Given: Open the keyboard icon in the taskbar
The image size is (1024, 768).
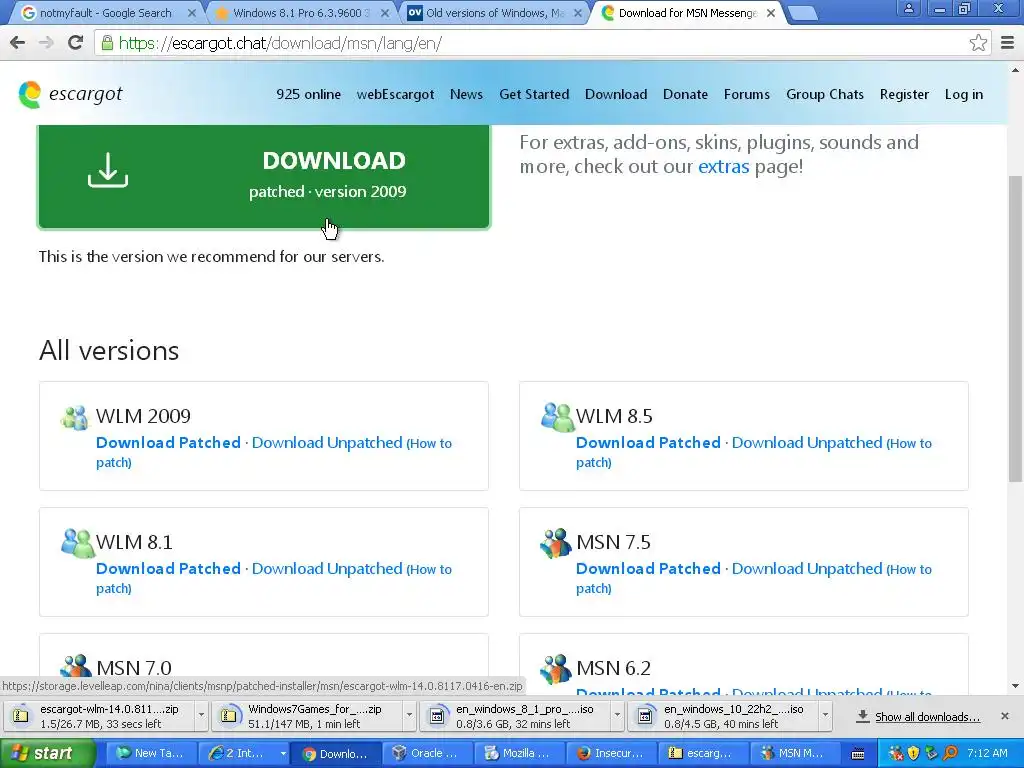Looking at the screenshot, I should [x=858, y=754].
